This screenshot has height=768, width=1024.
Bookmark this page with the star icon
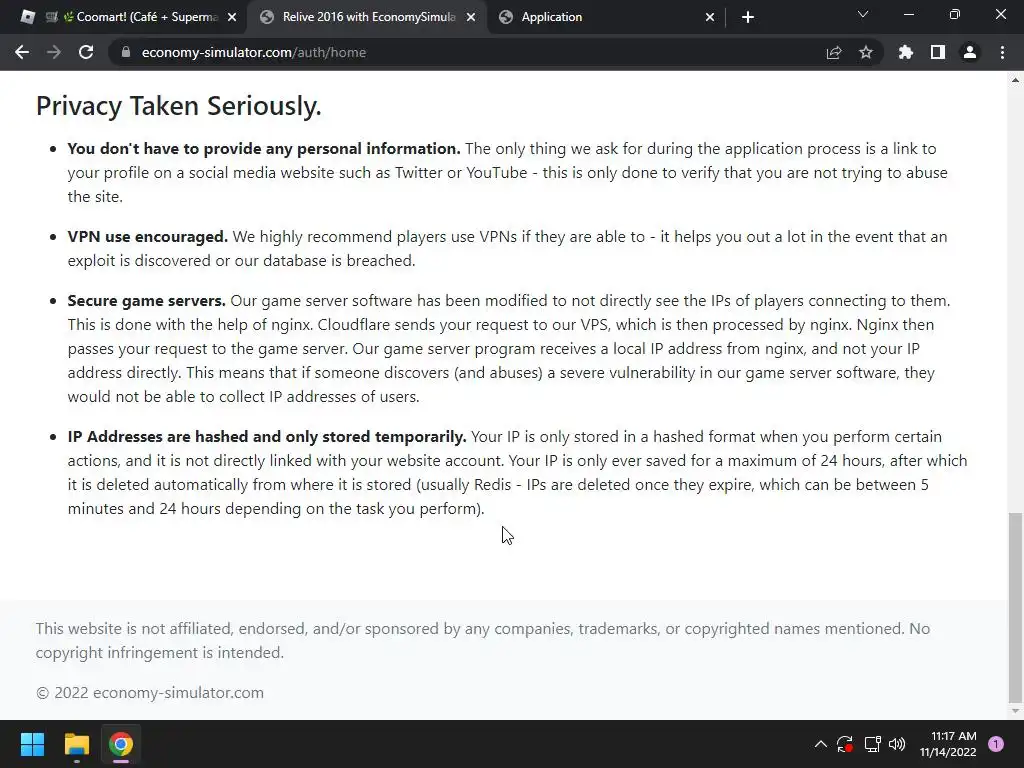pyautogui.click(x=866, y=52)
